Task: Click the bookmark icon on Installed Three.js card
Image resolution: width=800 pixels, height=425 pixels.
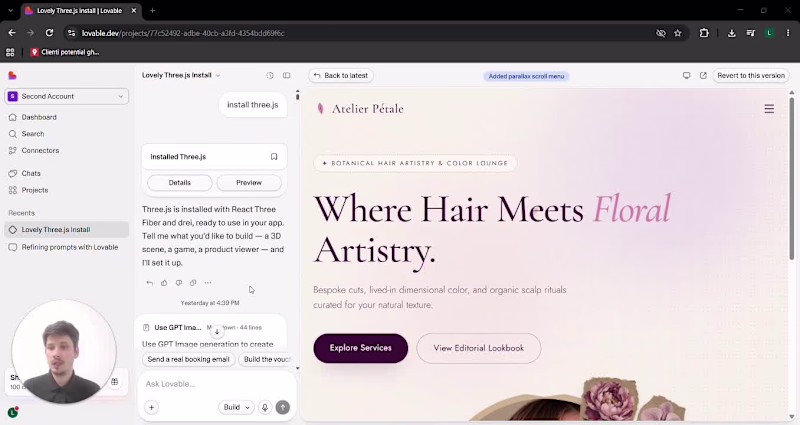Action: click(x=274, y=157)
